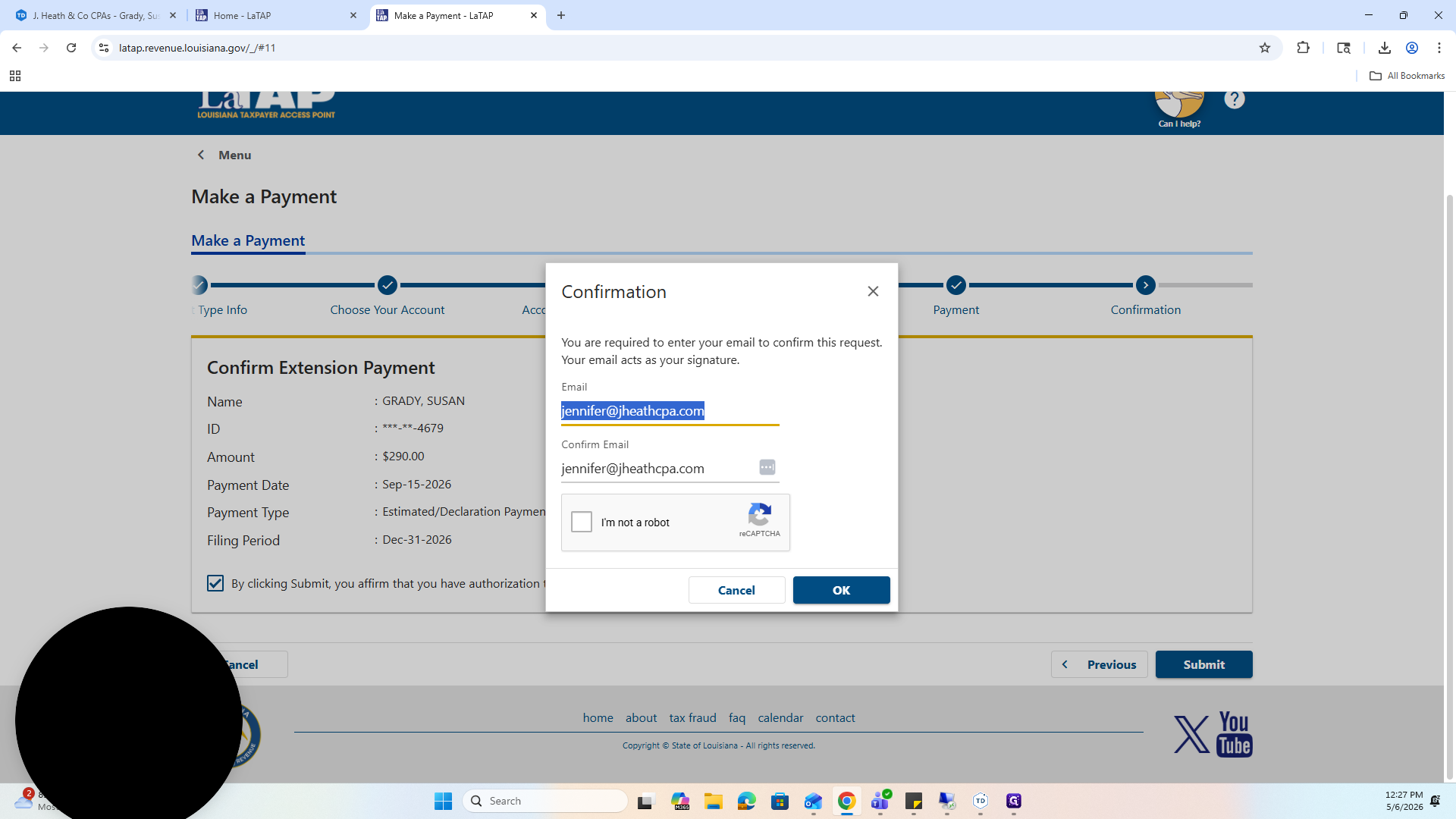Screen dimensions: 1456x819
Task: Go back with the Previous button
Action: click(1099, 664)
